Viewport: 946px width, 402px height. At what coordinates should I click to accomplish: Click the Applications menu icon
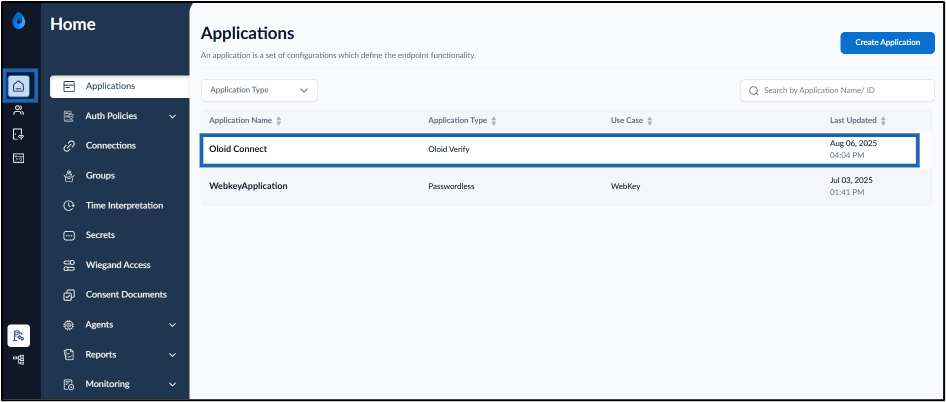point(69,86)
